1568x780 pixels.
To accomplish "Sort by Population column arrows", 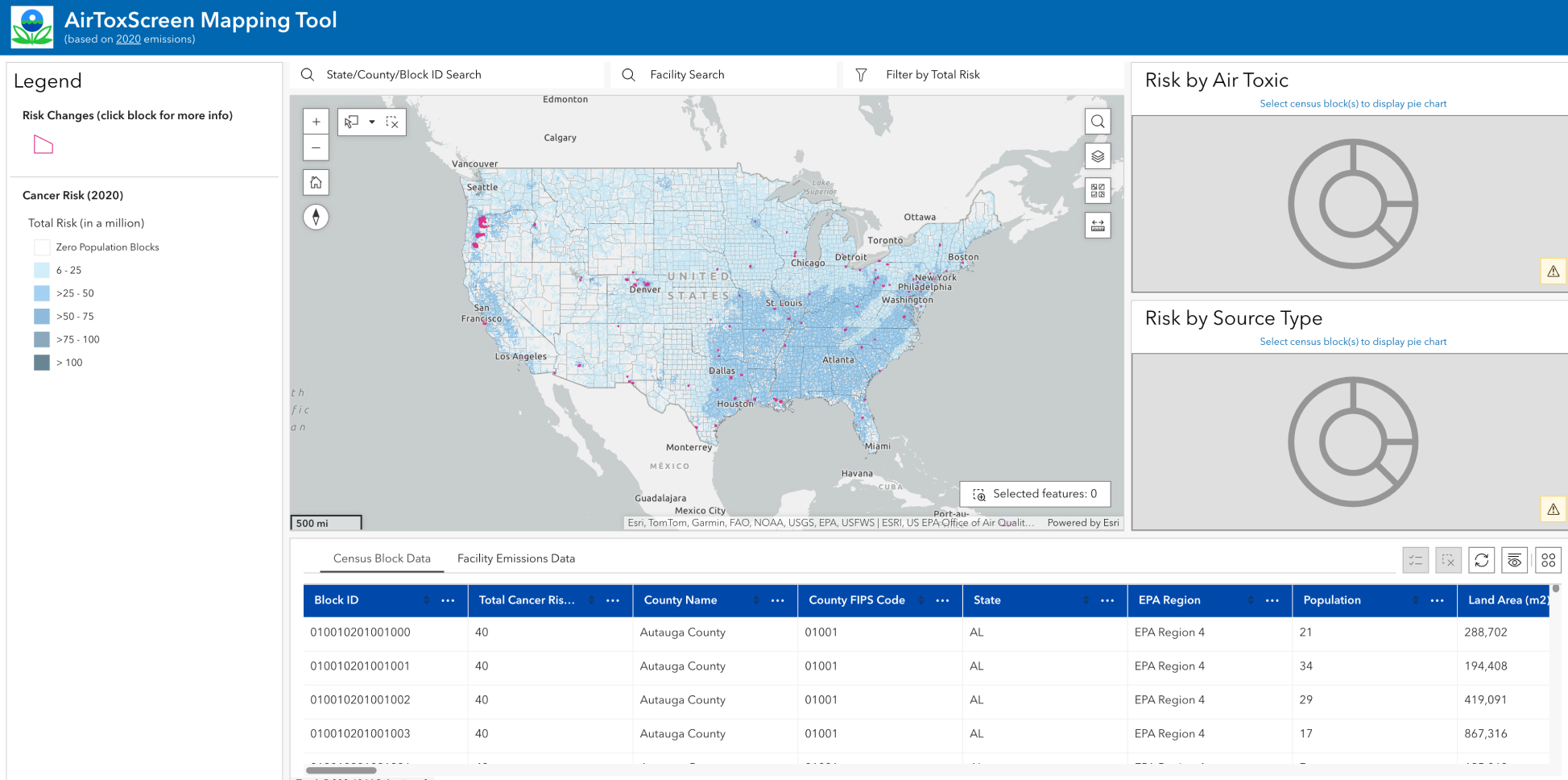I will [1416, 600].
